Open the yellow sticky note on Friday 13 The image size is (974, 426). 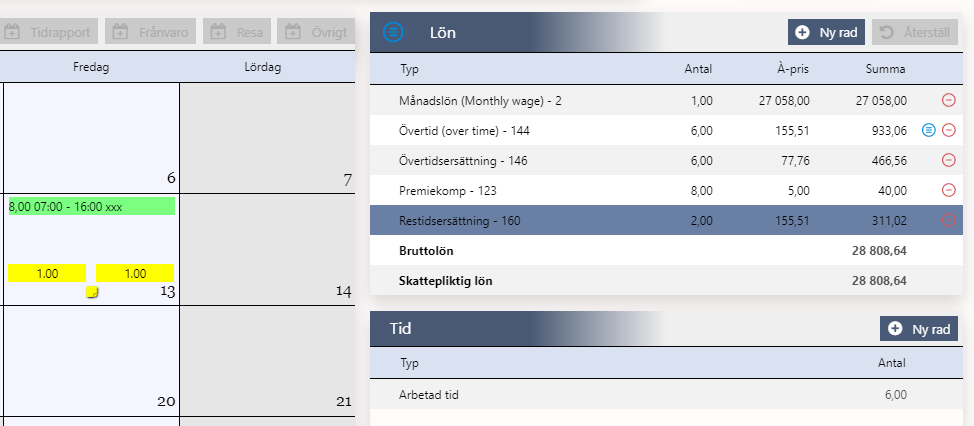point(92,293)
